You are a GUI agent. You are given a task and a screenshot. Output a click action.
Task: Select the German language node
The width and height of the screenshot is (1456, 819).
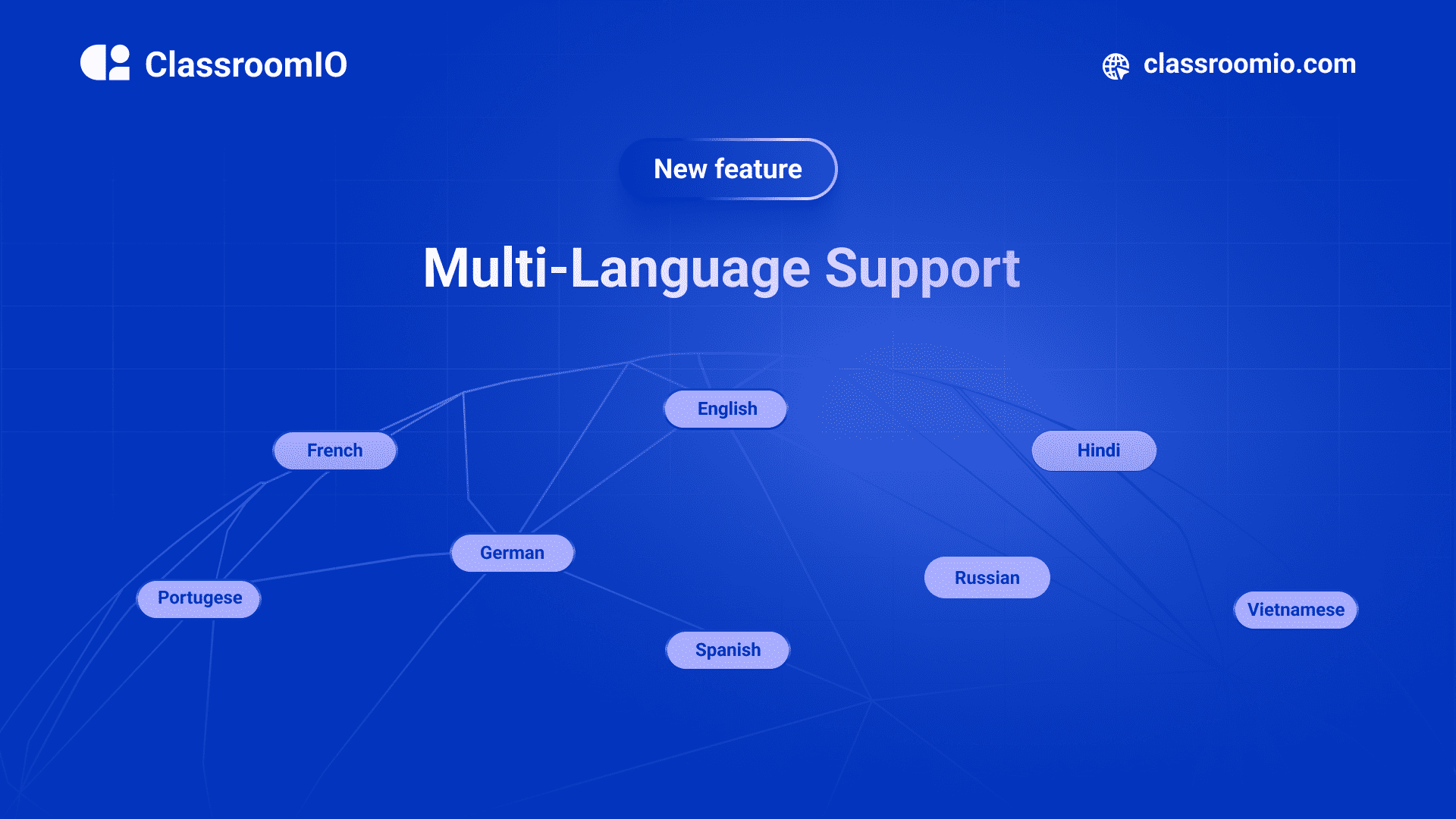pyautogui.click(x=512, y=553)
